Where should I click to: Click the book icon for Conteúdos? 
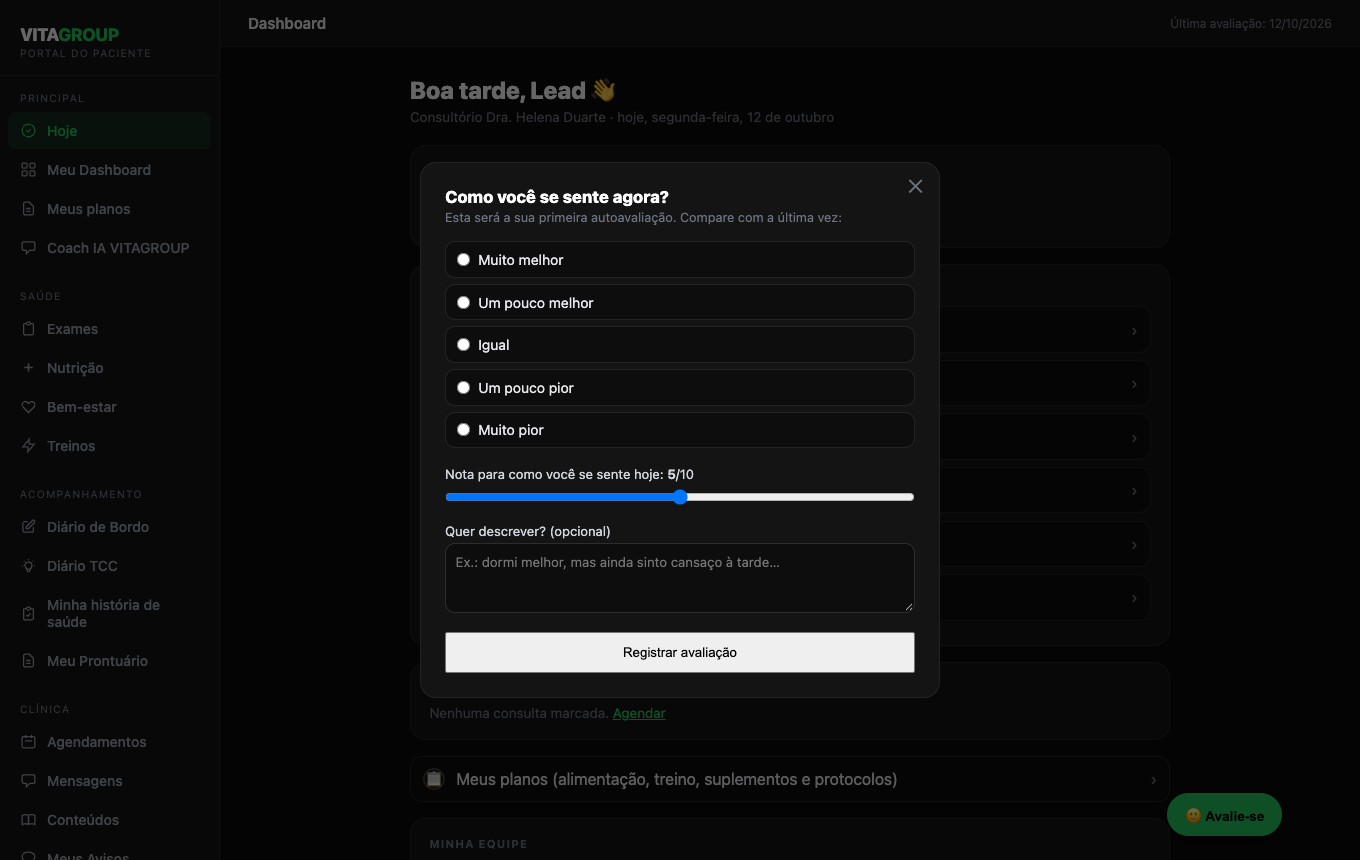[28, 820]
